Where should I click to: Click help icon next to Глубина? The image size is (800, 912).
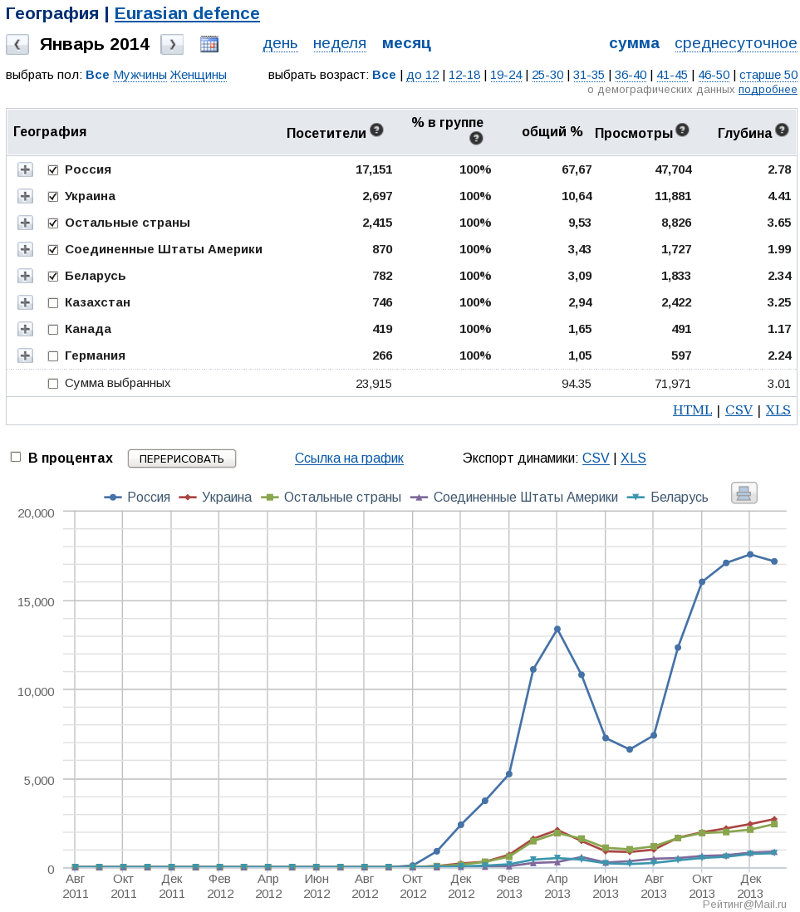(x=782, y=130)
